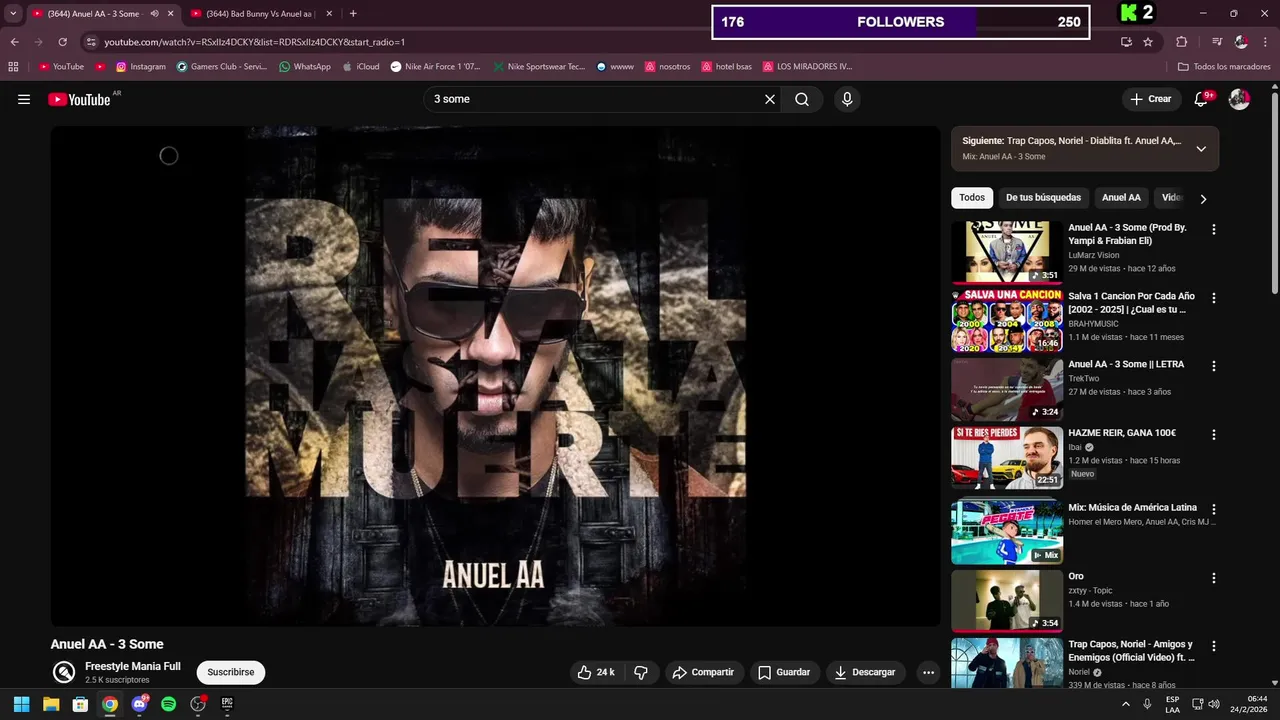
Task: Open HAZME REIR GANA 100€ thumbnail
Action: click(x=1007, y=458)
